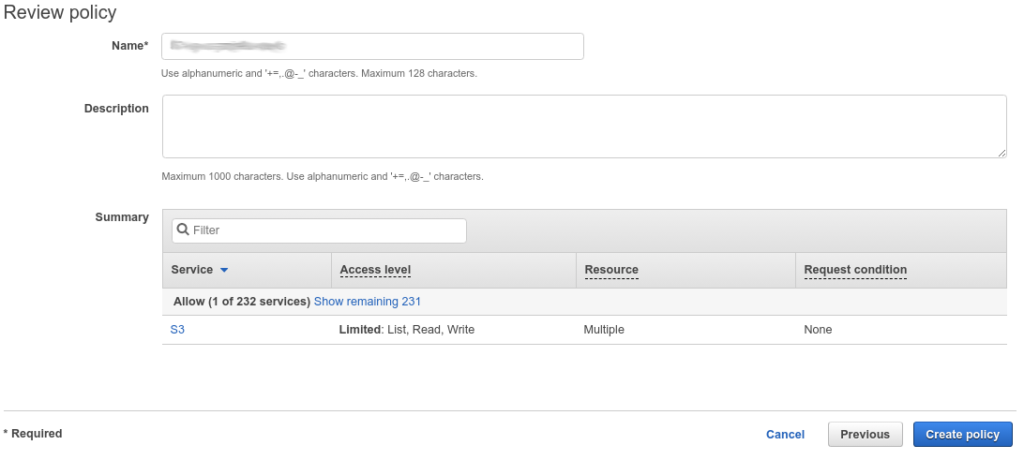Image resolution: width=1024 pixels, height=460 pixels.
Task: Cancel the policy creation
Action: [785, 434]
